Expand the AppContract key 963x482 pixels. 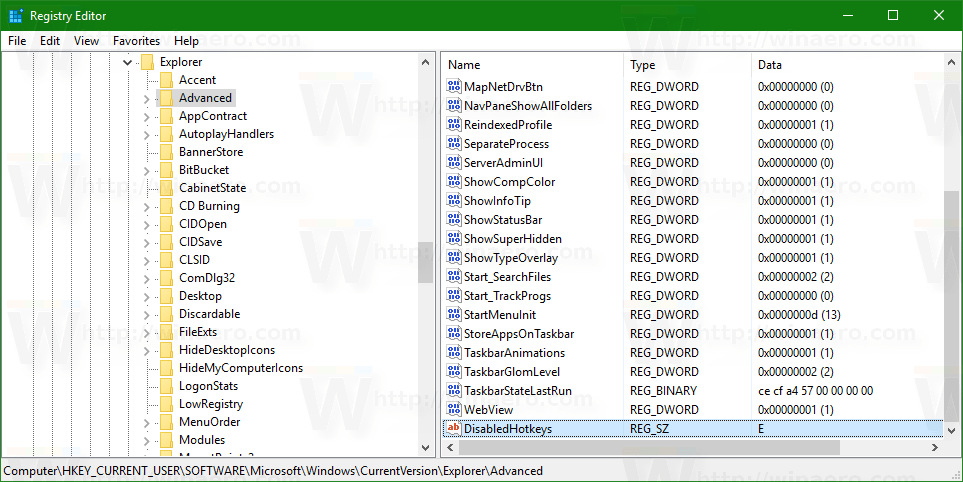(146, 117)
